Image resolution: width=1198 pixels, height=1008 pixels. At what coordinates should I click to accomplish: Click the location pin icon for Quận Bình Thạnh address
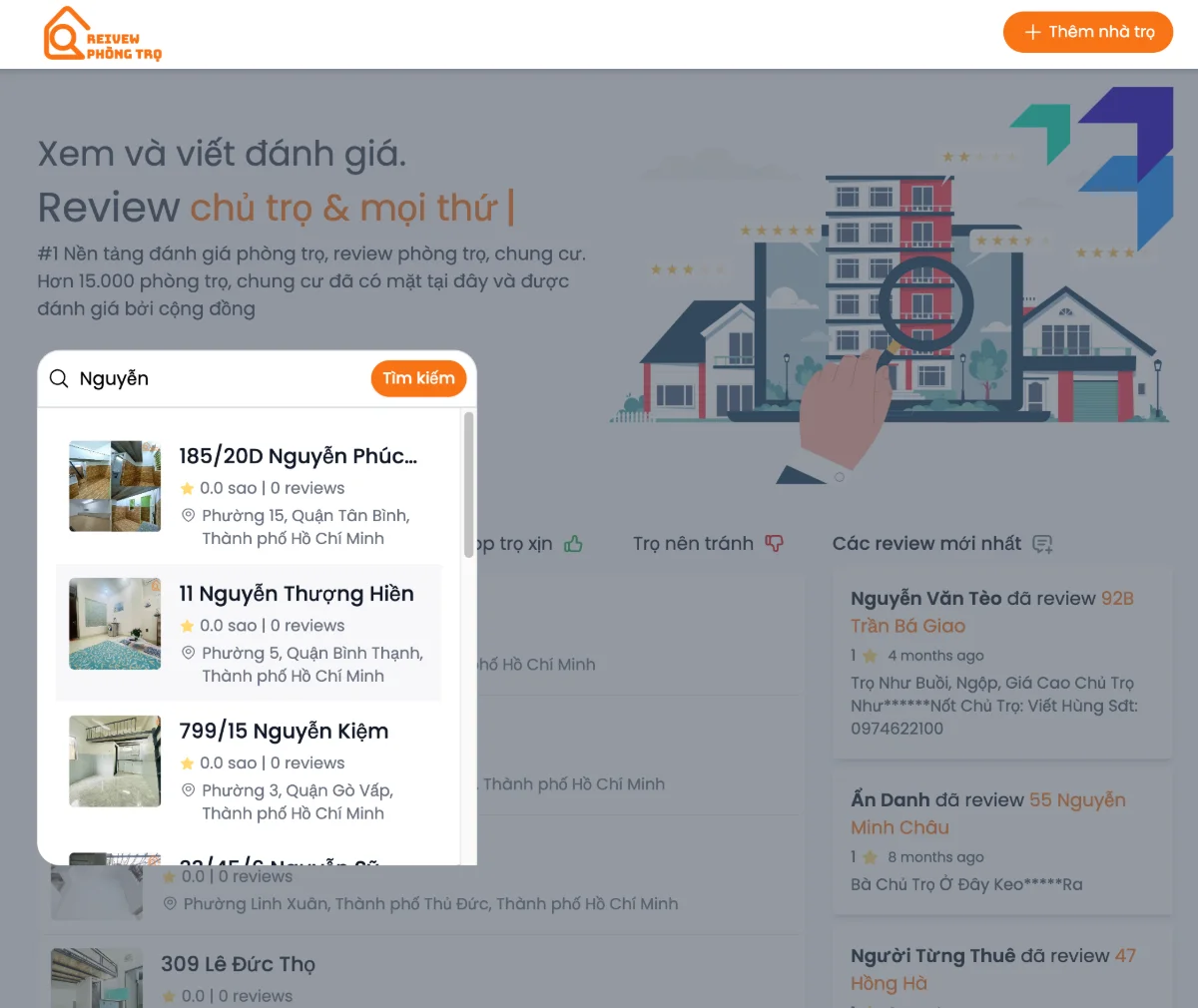[x=189, y=653]
